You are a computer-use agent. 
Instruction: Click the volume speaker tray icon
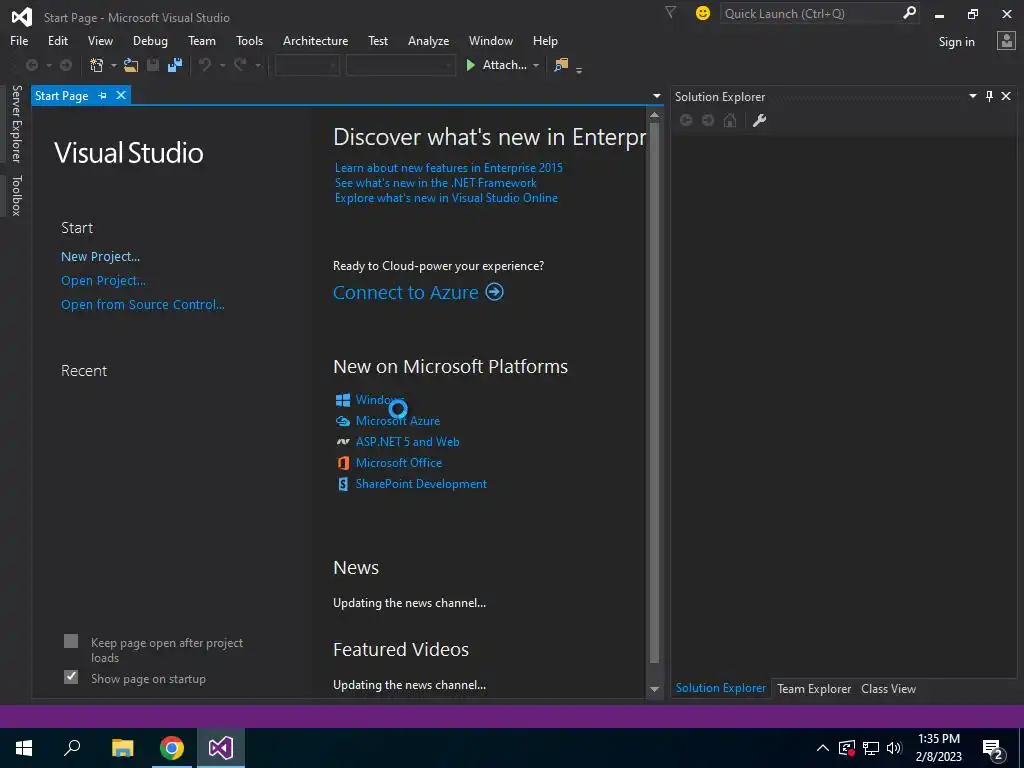click(894, 748)
